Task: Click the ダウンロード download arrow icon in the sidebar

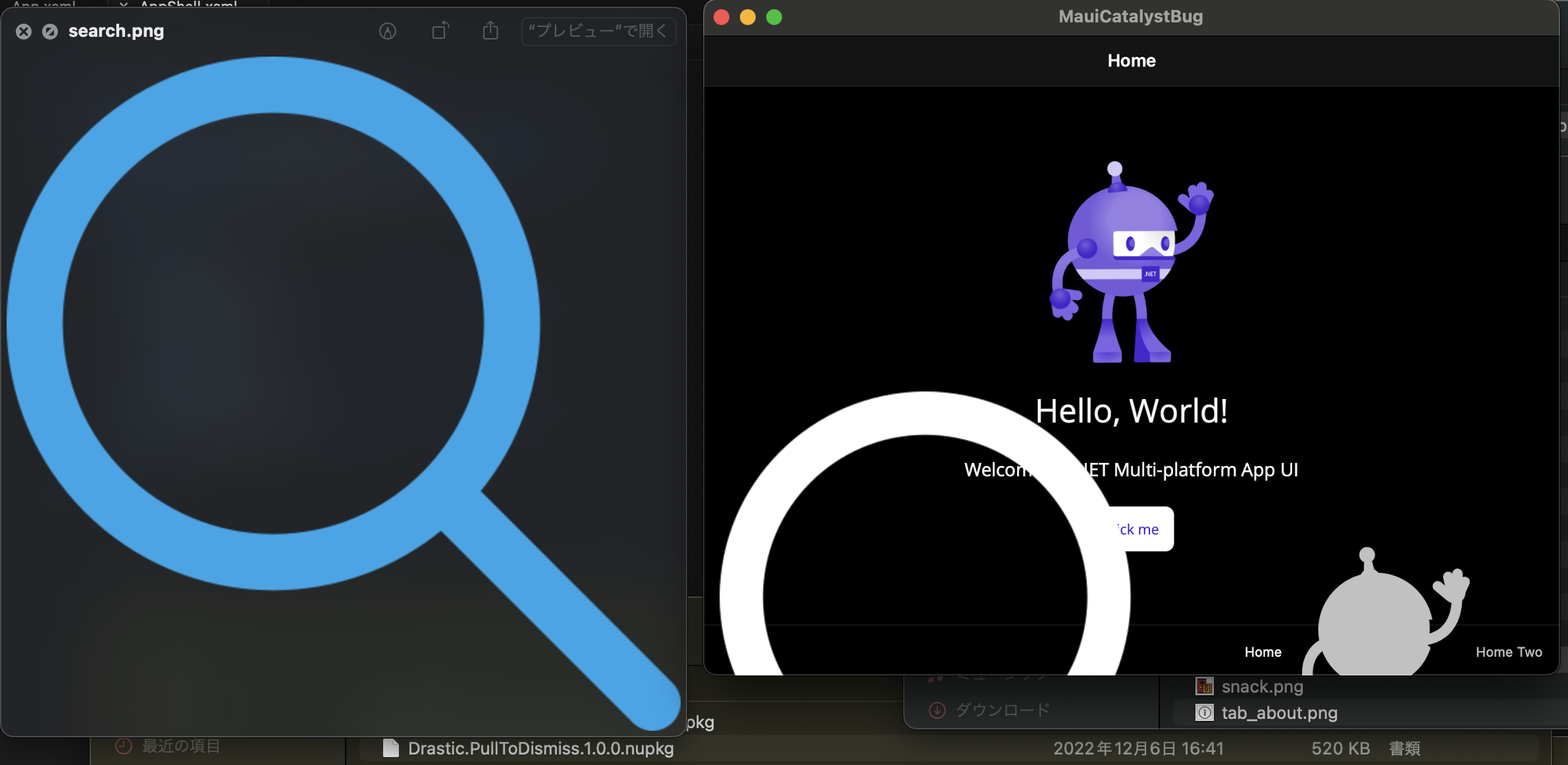Action: [936, 710]
